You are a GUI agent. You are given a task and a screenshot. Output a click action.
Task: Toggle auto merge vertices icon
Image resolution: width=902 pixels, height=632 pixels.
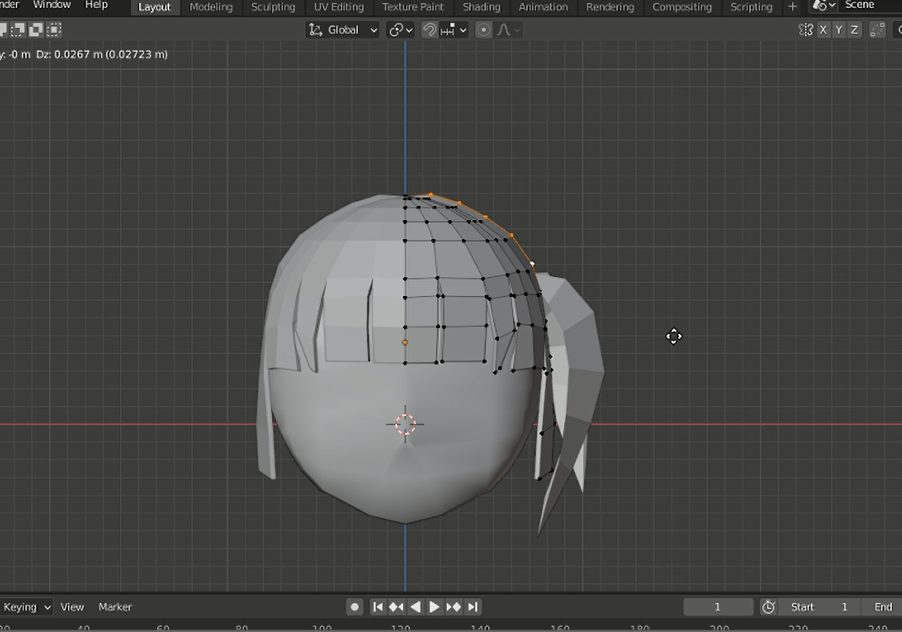click(x=877, y=30)
